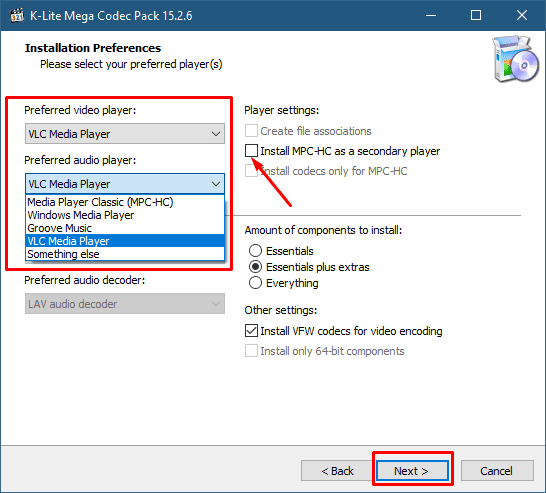The image size is (546, 493).
Task: Click the codec pack box and disc icon
Action: pos(516,59)
